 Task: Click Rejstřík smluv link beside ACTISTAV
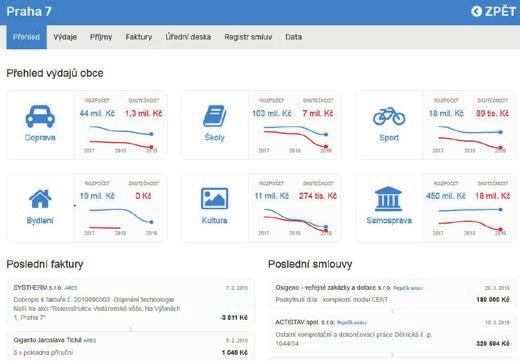coord(352,323)
